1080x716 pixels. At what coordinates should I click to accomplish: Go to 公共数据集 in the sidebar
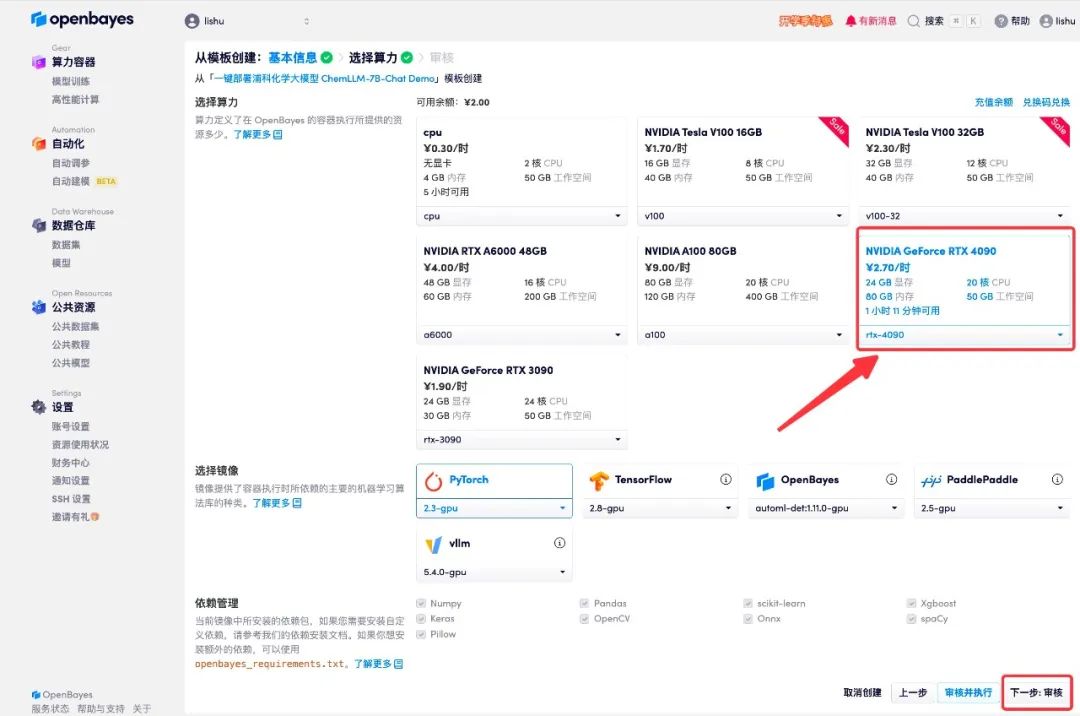click(76, 326)
